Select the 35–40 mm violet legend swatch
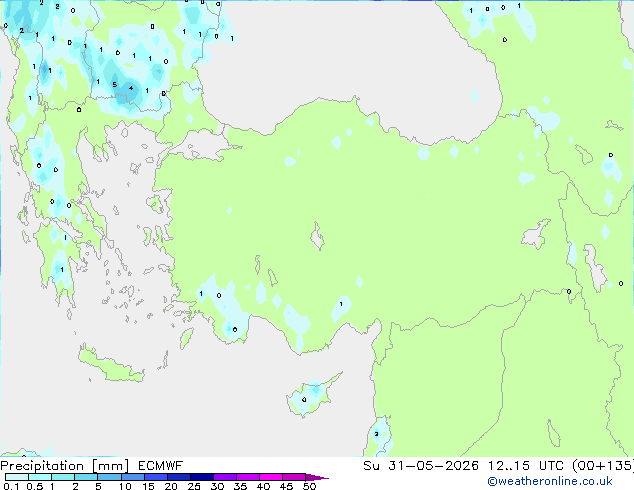The height and width of the screenshot is (490, 634). click(248, 477)
